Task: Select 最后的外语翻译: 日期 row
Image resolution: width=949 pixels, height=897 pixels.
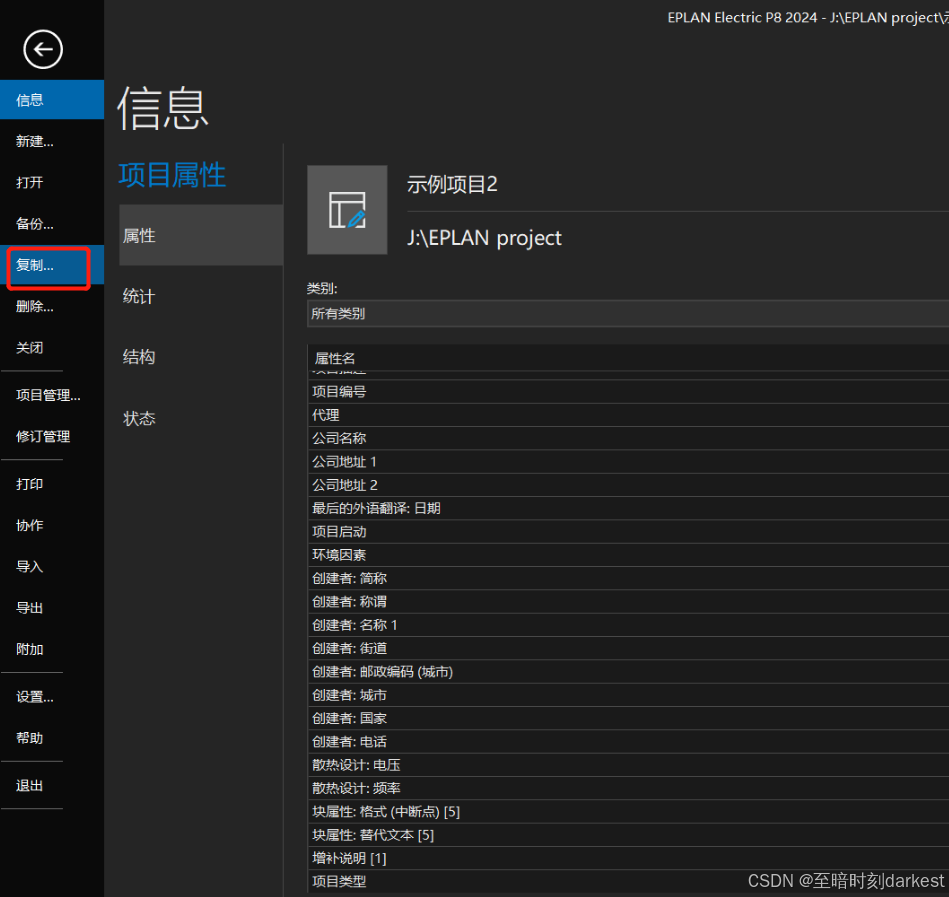Action: [628, 508]
